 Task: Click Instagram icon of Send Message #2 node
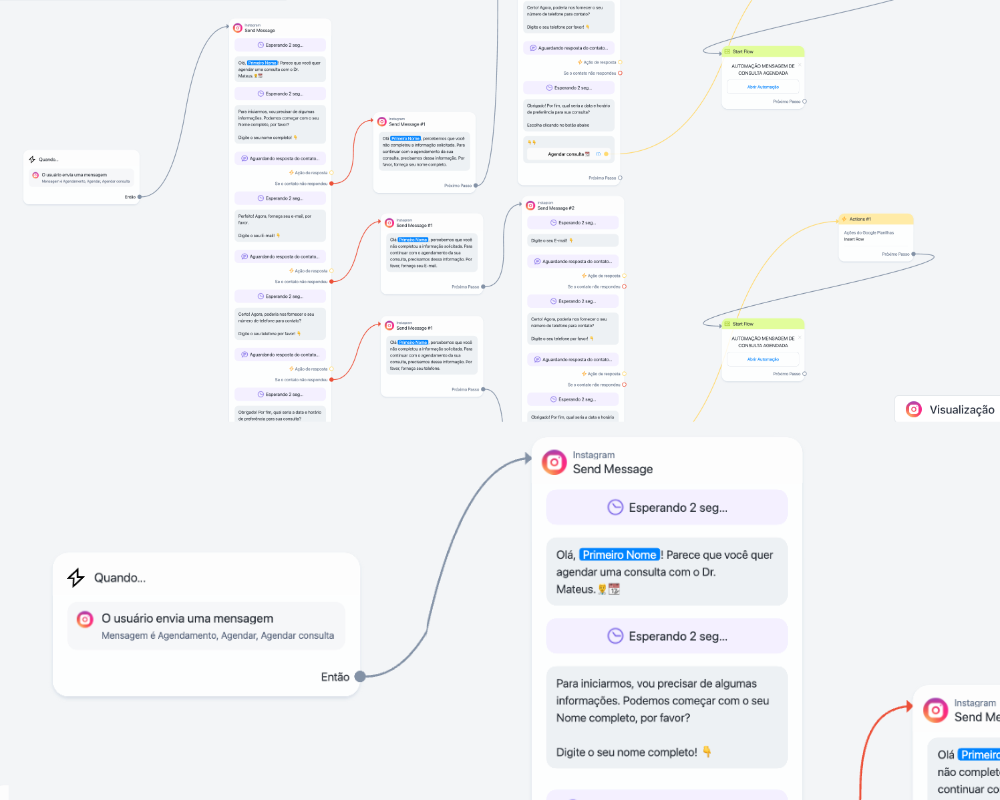pos(530,206)
